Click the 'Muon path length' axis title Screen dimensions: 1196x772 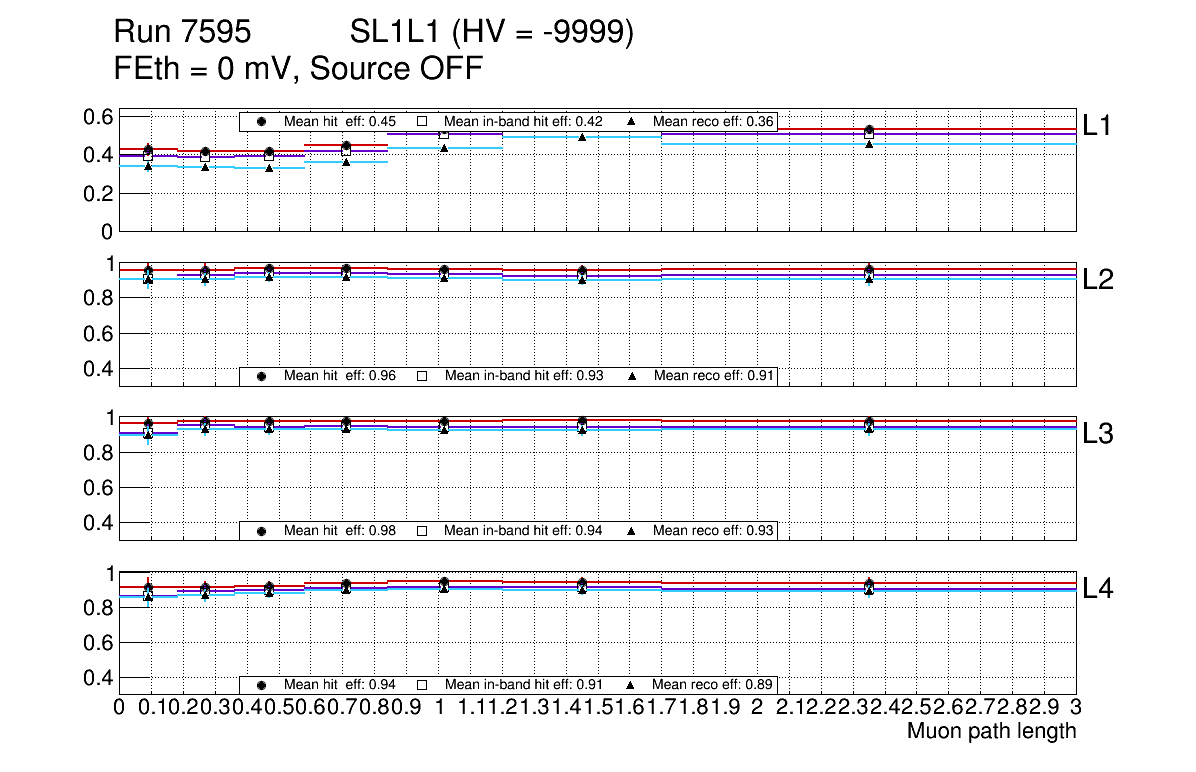[x=991, y=731]
